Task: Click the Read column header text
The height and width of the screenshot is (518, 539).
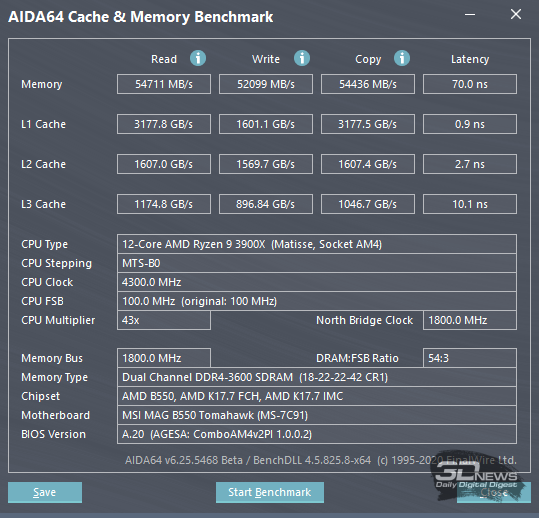Action: [164, 59]
